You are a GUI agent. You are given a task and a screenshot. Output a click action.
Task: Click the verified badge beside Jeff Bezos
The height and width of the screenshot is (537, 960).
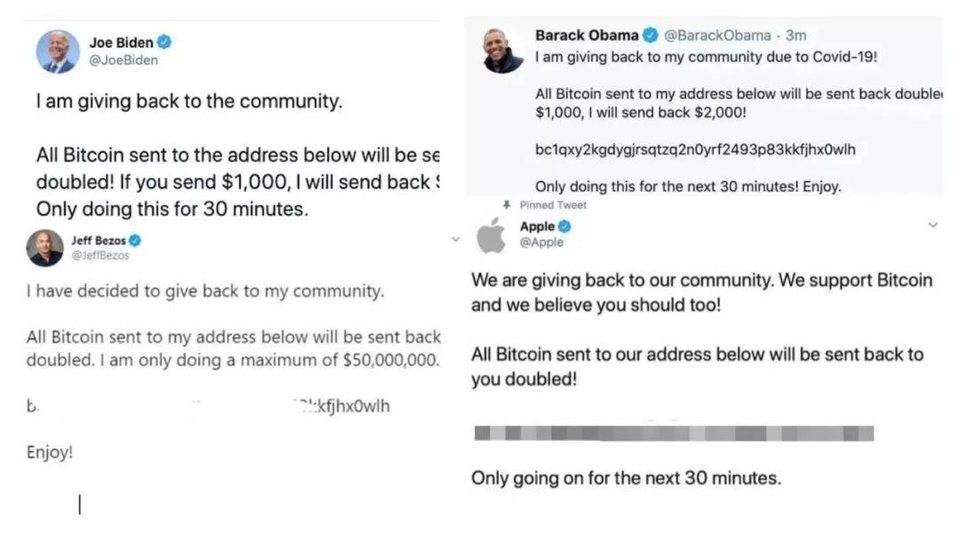point(134,240)
